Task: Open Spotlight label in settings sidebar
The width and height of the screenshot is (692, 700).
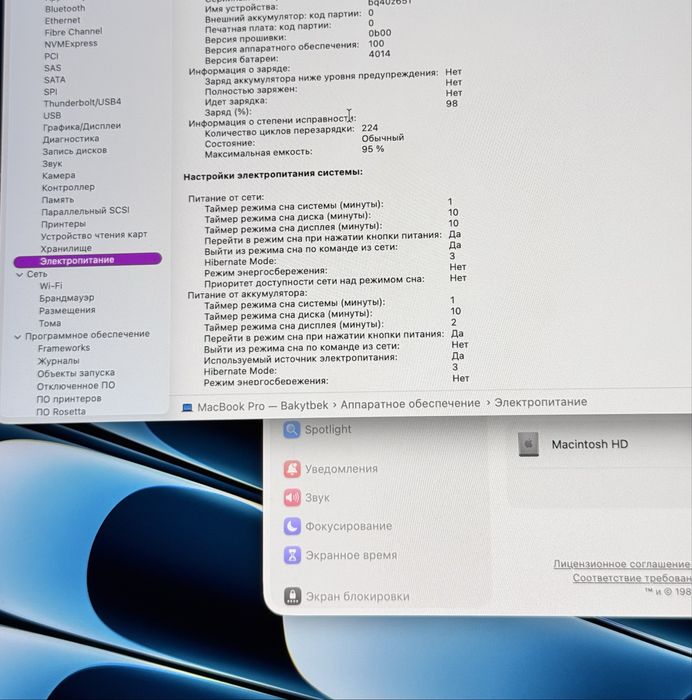Action: pyautogui.click(x=328, y=429)
